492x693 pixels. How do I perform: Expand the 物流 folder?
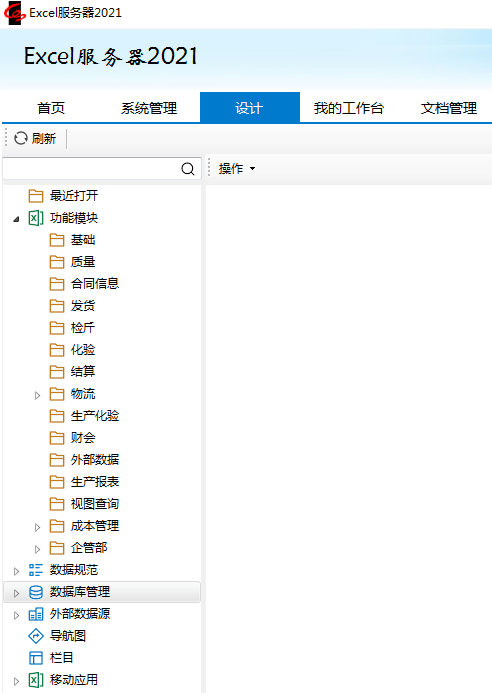(38, 395)
